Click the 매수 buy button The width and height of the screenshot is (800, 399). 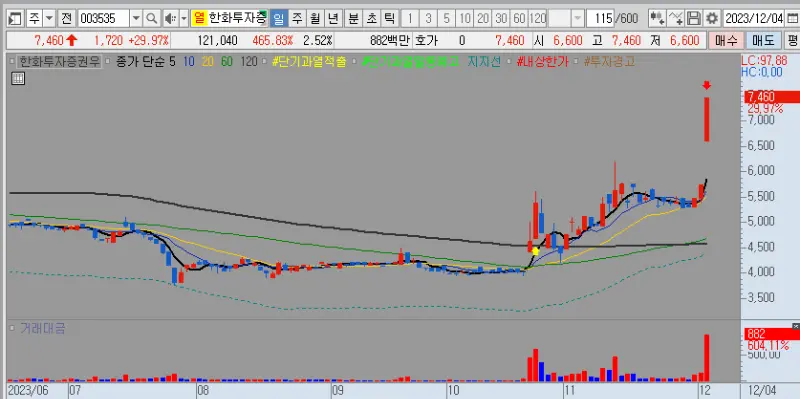726,40
